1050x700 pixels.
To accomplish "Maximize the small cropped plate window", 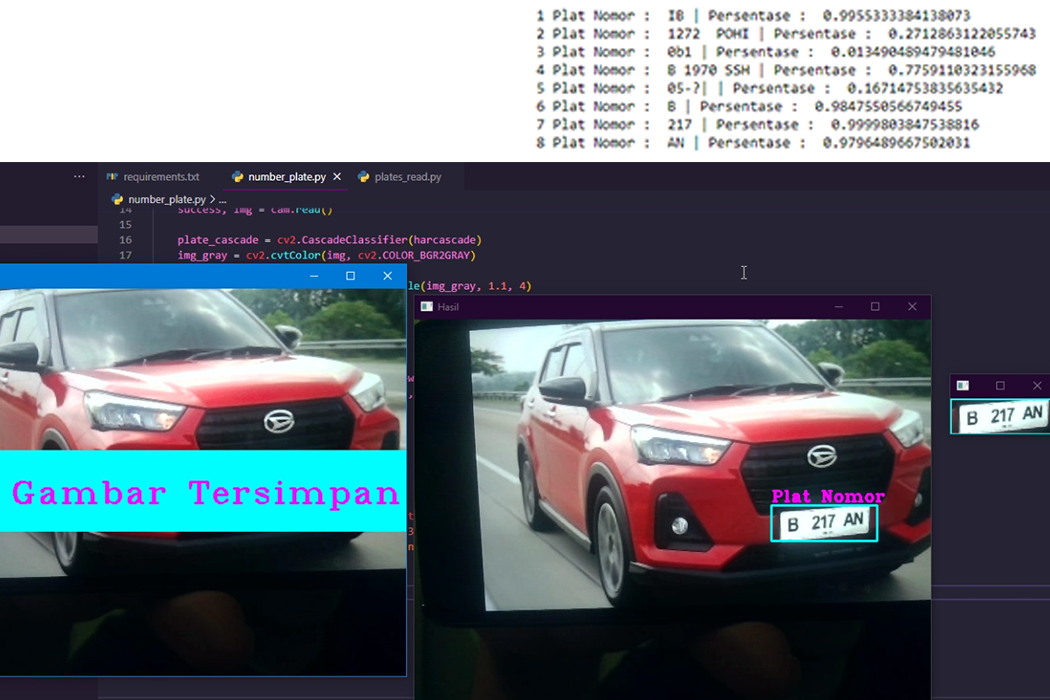I will [1000, 386].
